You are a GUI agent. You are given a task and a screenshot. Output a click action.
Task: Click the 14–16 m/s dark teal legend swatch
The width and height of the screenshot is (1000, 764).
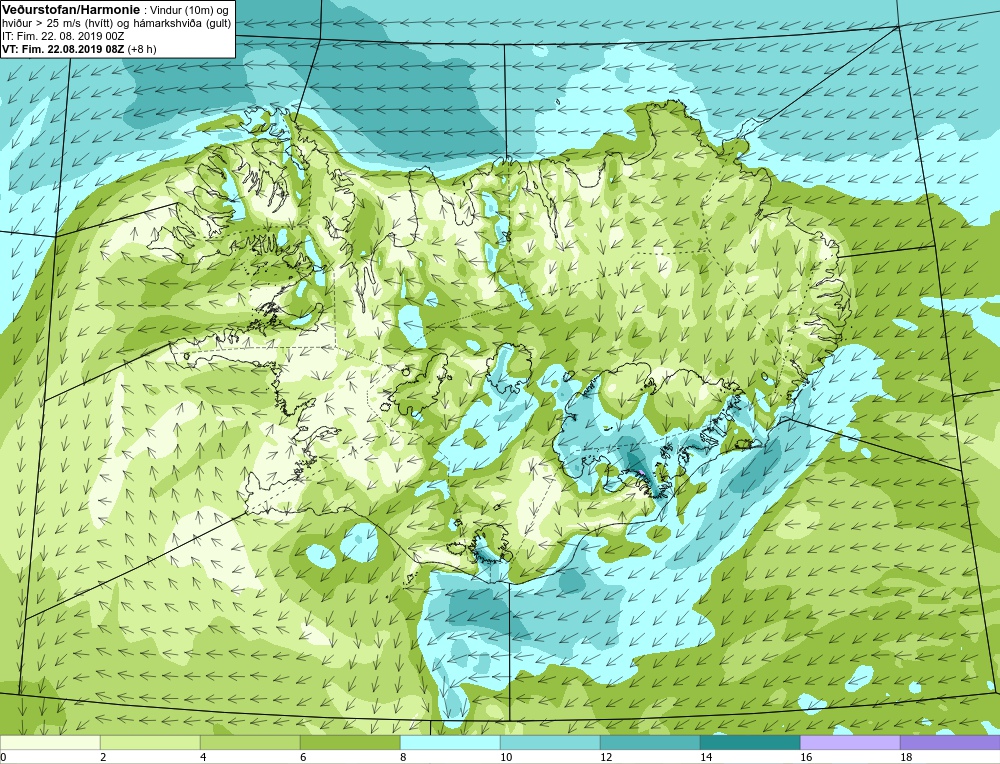click(x=750, y=742)
